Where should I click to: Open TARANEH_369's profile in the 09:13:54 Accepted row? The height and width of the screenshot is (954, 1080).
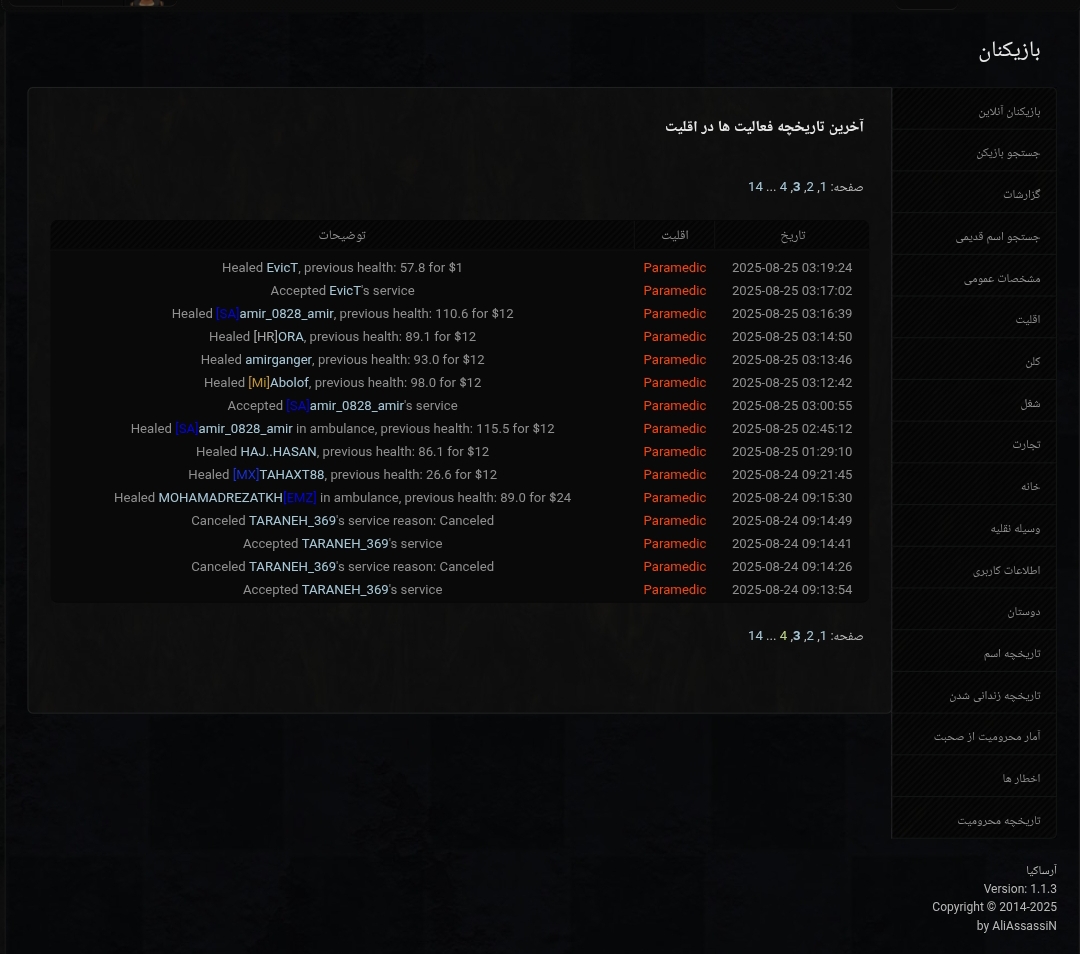(x=345, y=590)
